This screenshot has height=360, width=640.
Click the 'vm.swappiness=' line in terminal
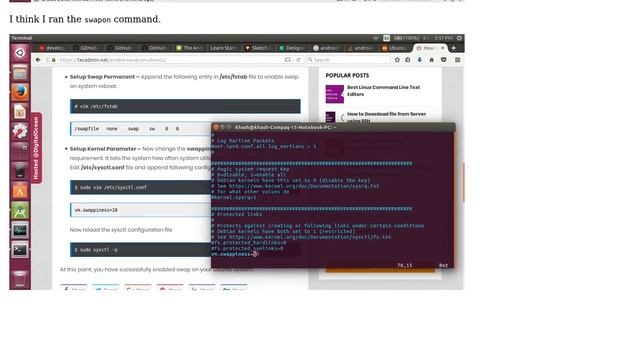click(x=235, y=254)
